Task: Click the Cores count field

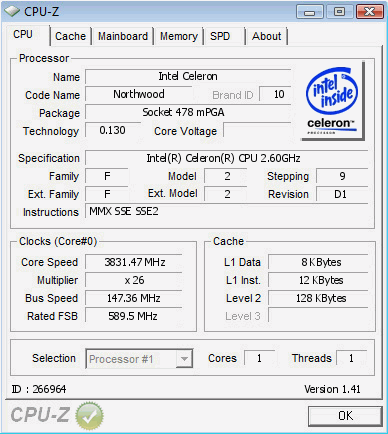Action: (259, 358)
